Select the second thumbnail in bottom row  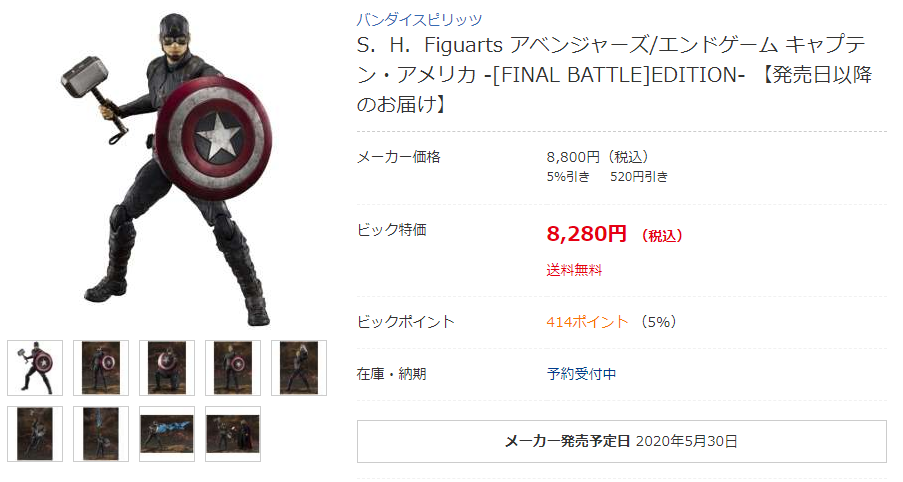101,433
